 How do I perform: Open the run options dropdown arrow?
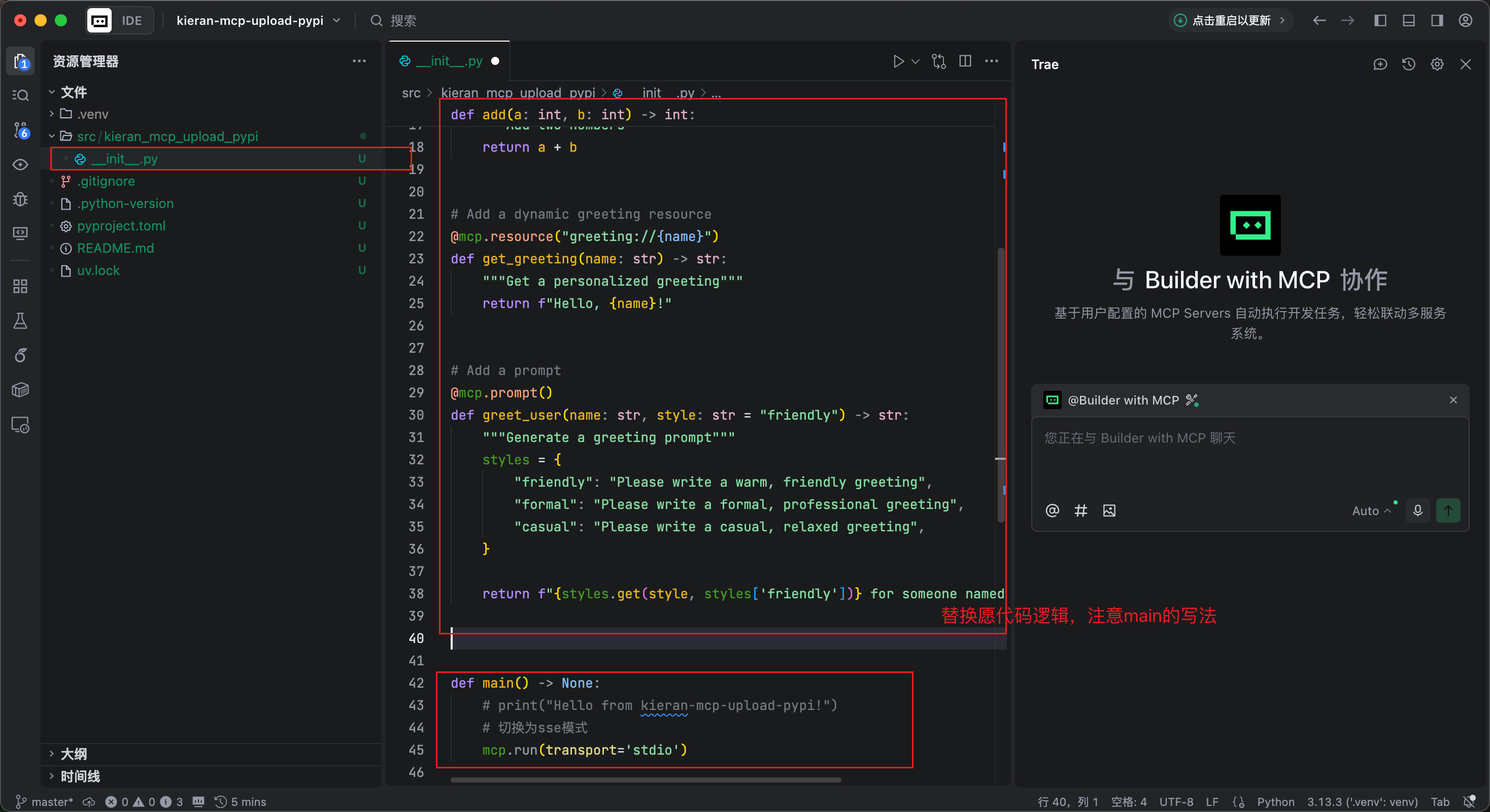916,61
